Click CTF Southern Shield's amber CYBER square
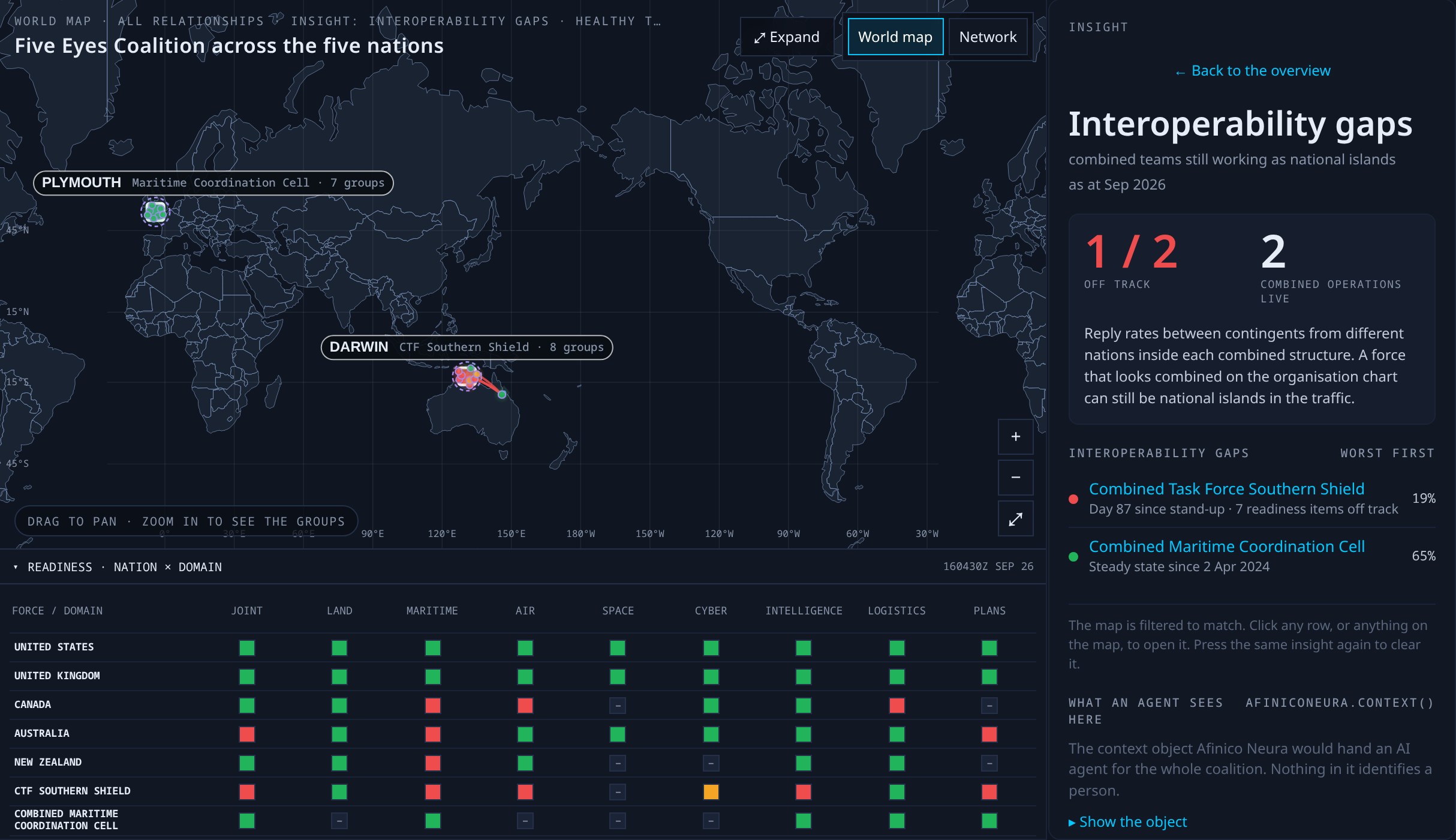 [x=711, y=792]
